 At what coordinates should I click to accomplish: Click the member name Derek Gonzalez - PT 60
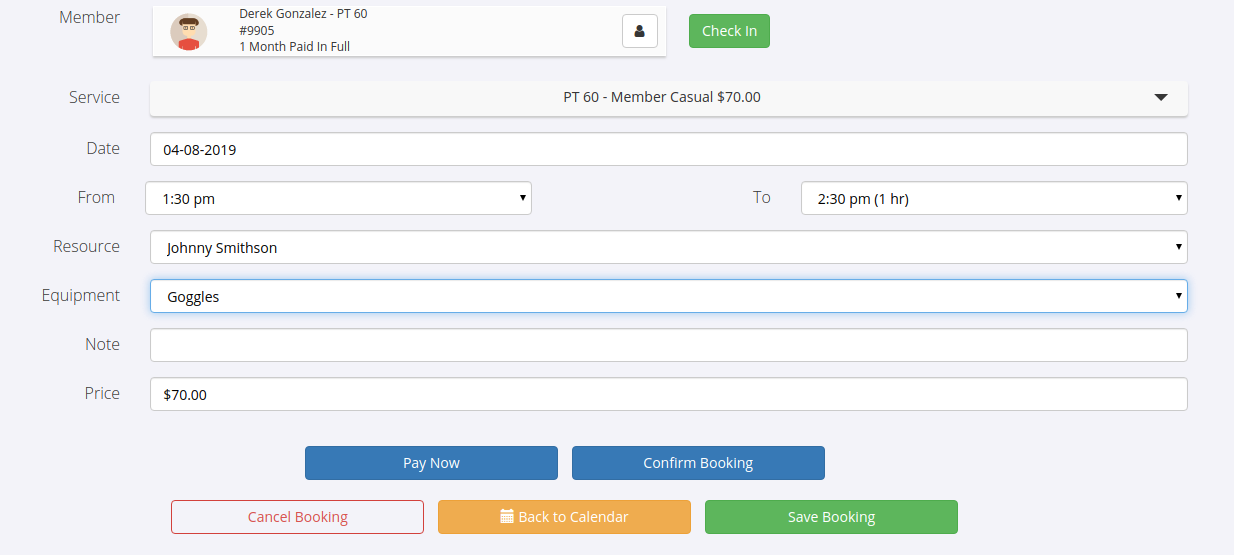coord(303,14)
